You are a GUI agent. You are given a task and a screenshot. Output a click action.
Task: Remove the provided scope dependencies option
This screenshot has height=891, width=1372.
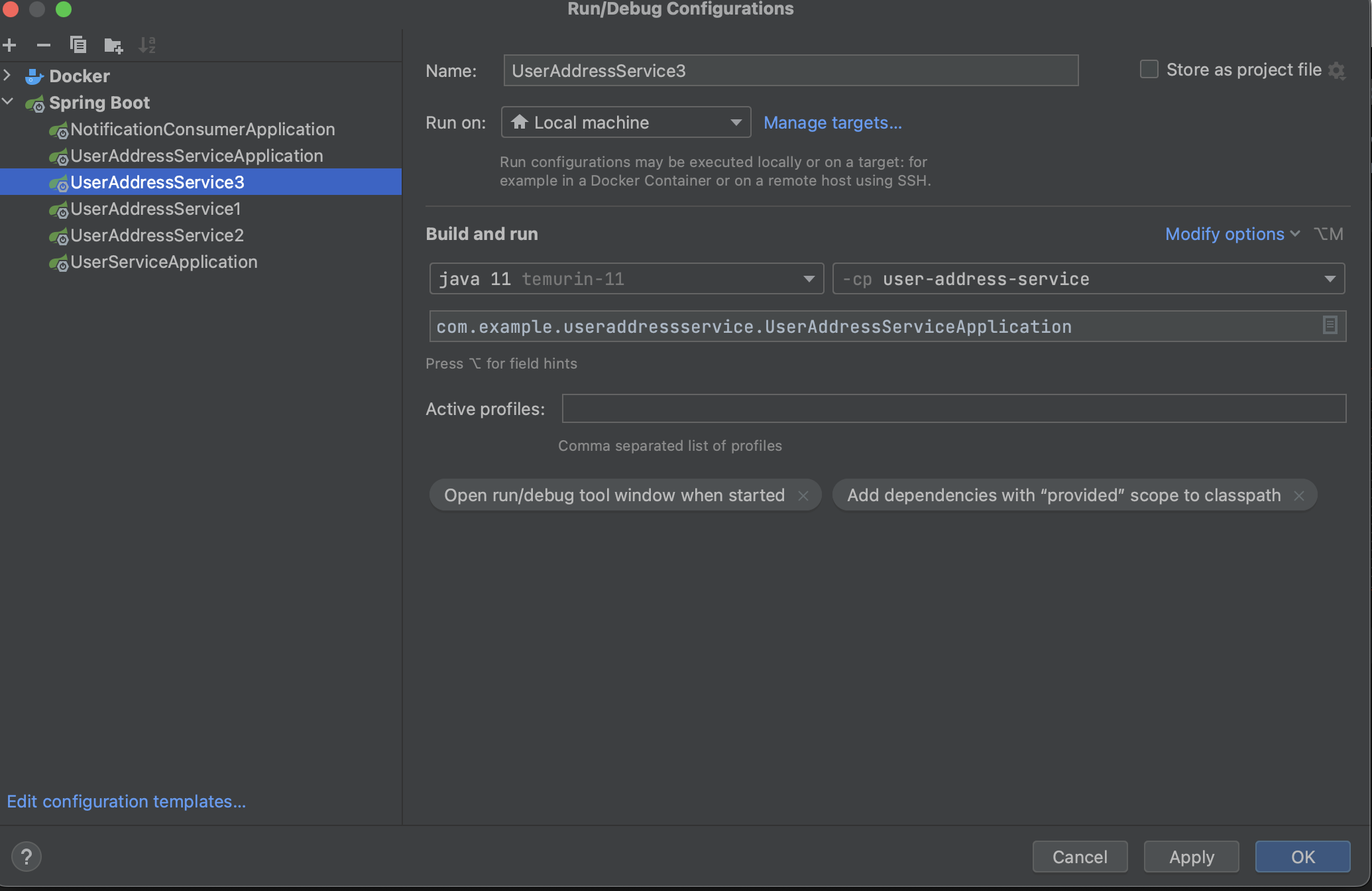coord(1299,496)
